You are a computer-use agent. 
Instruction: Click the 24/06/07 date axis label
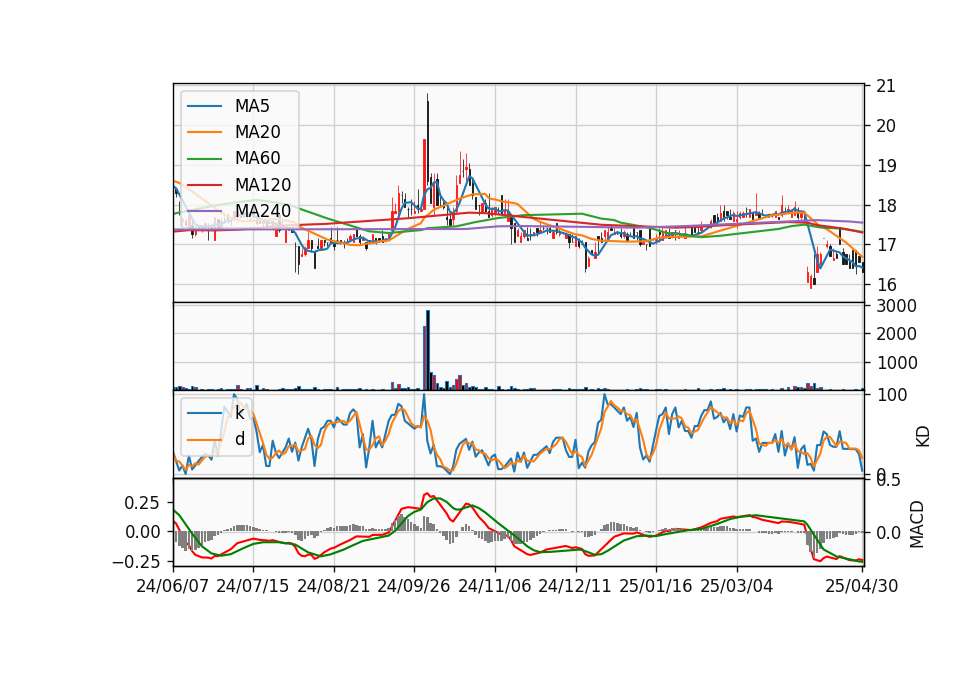tap(173, 587)
